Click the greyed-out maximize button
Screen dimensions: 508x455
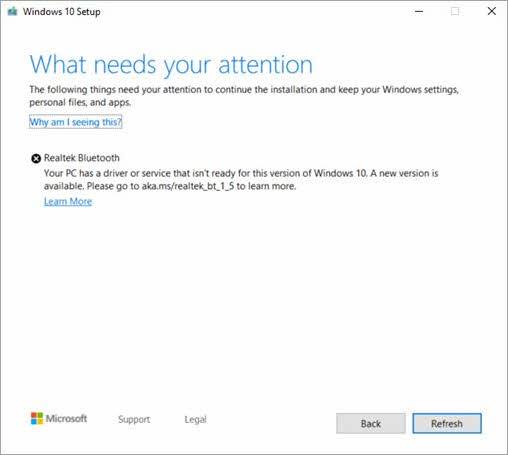click(x=455, y=11)
